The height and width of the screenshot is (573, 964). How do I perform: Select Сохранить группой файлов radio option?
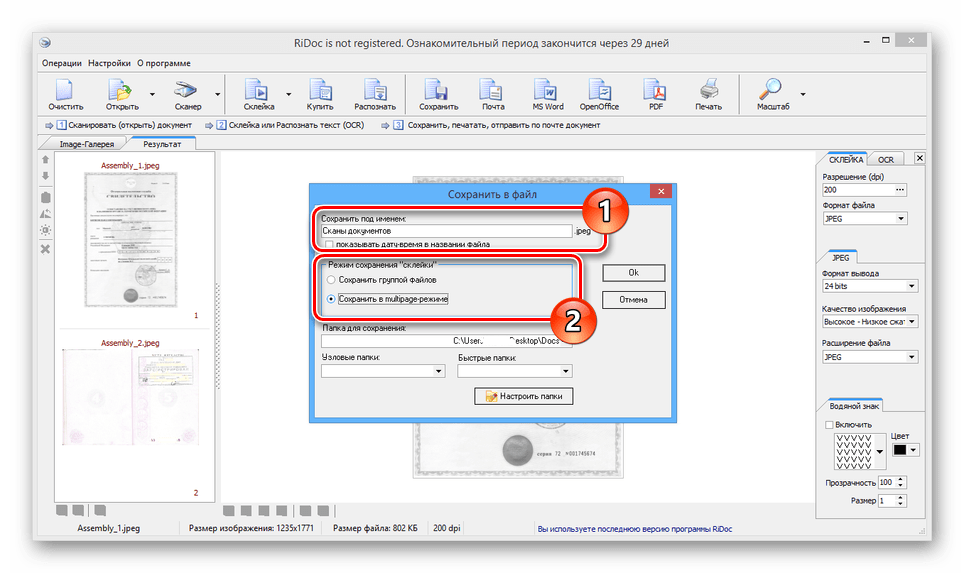click(x=331, y=280)
